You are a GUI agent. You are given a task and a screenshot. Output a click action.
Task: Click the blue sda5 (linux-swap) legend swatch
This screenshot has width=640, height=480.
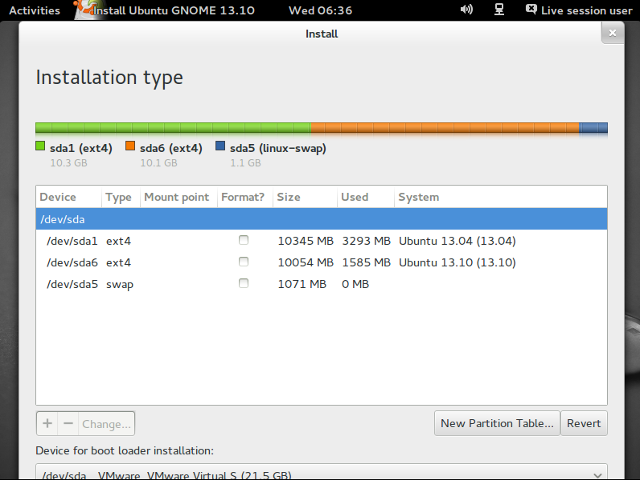[220, 146]
